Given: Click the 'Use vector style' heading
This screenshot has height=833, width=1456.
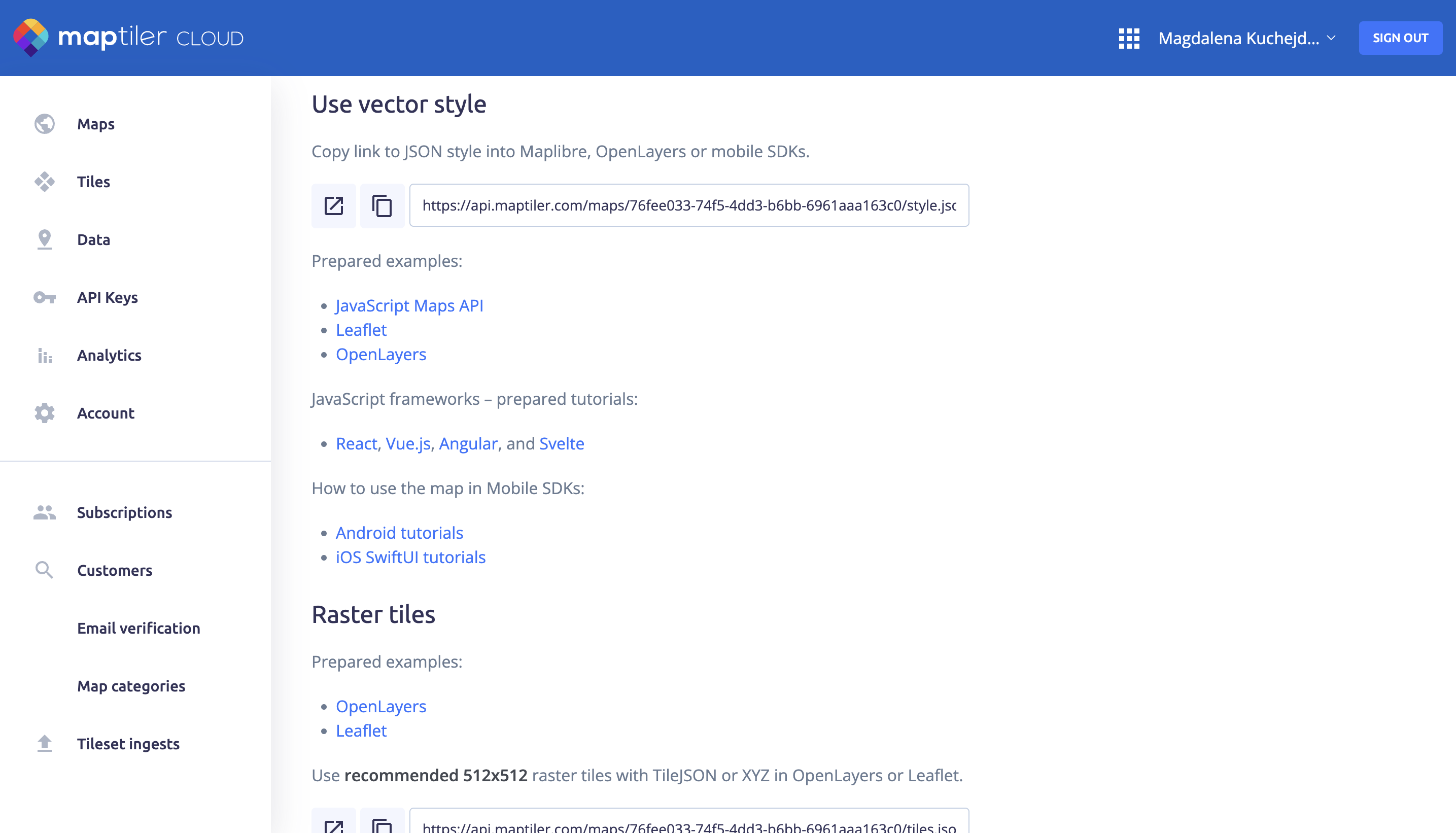Looking at the screenshot, I should pyautogui.click(x=399, y=104).
